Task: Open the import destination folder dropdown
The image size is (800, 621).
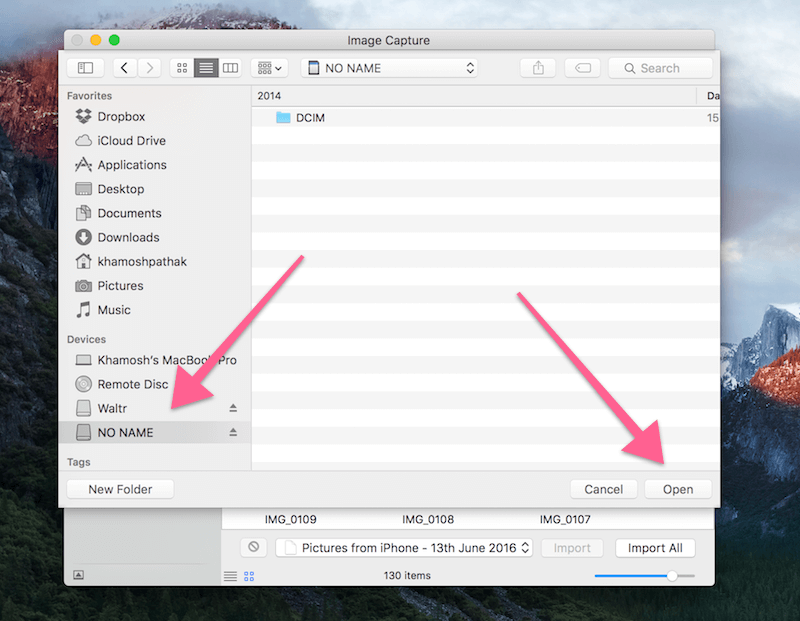Action: point(405,548)
